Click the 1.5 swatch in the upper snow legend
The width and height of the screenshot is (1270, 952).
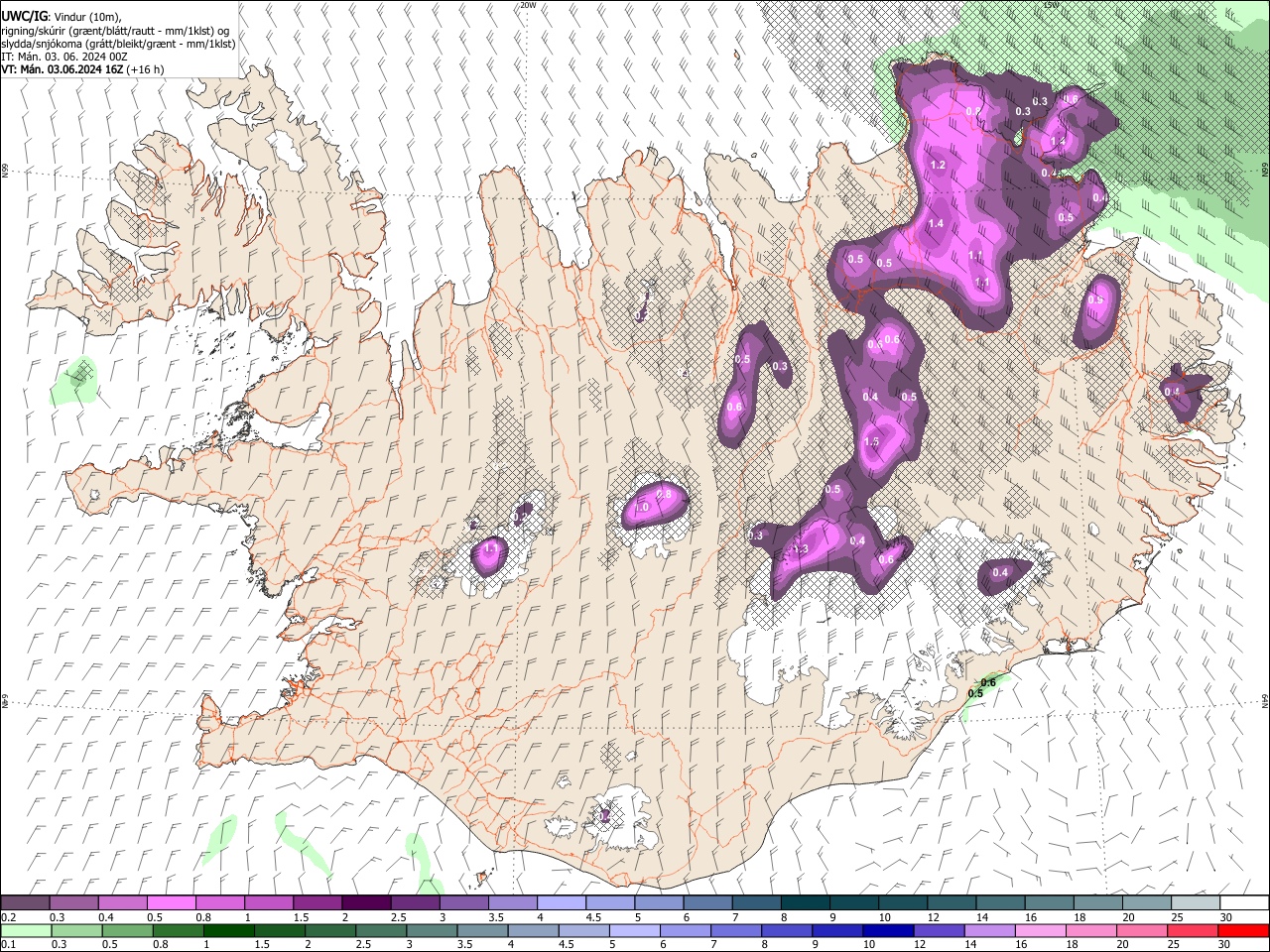tap(317, 903)
